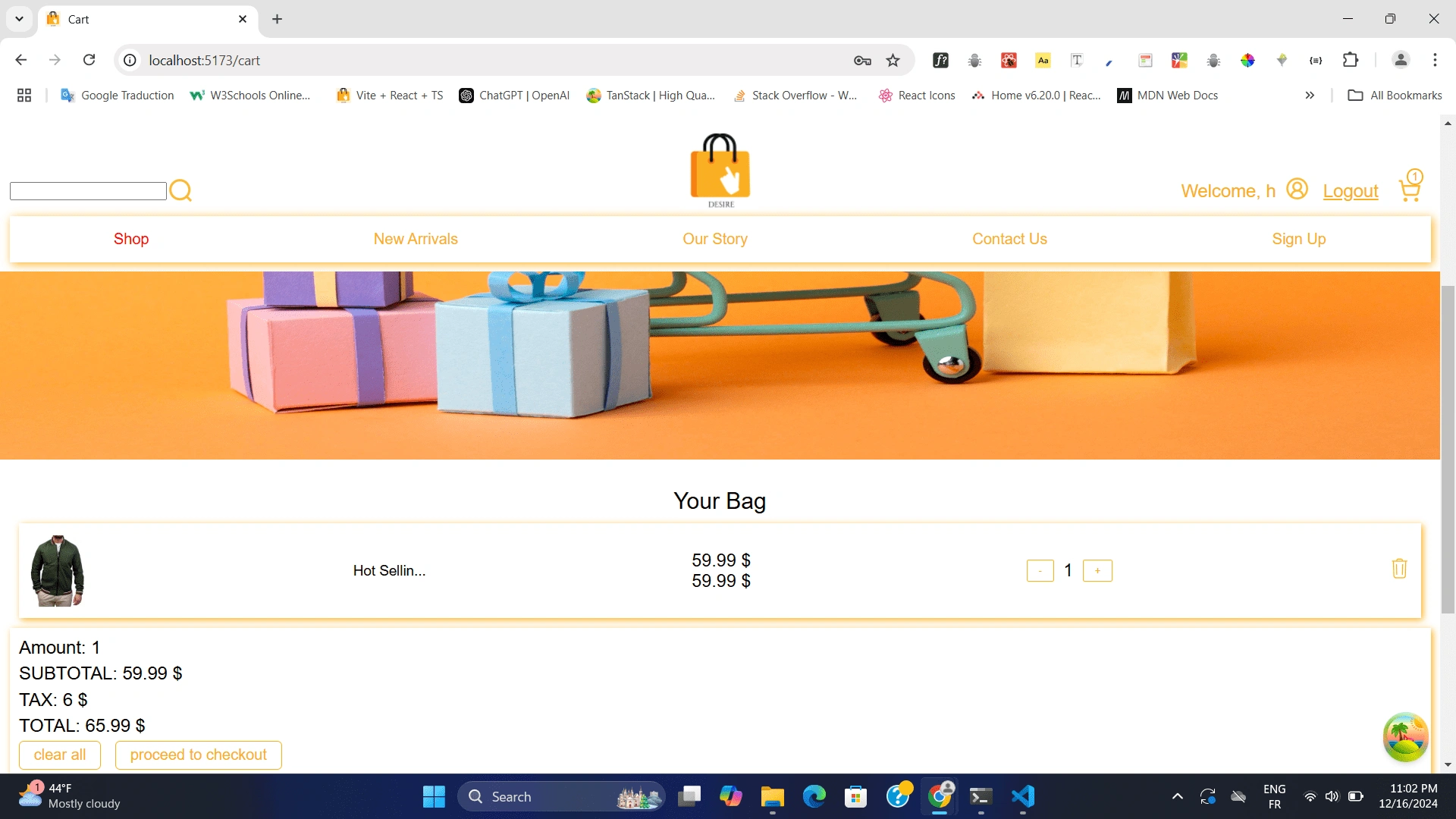Image resolution: width=1456 pixels, height=819 pixels.
Task: Click the search magnifier icon
Action: pos(180,190)
